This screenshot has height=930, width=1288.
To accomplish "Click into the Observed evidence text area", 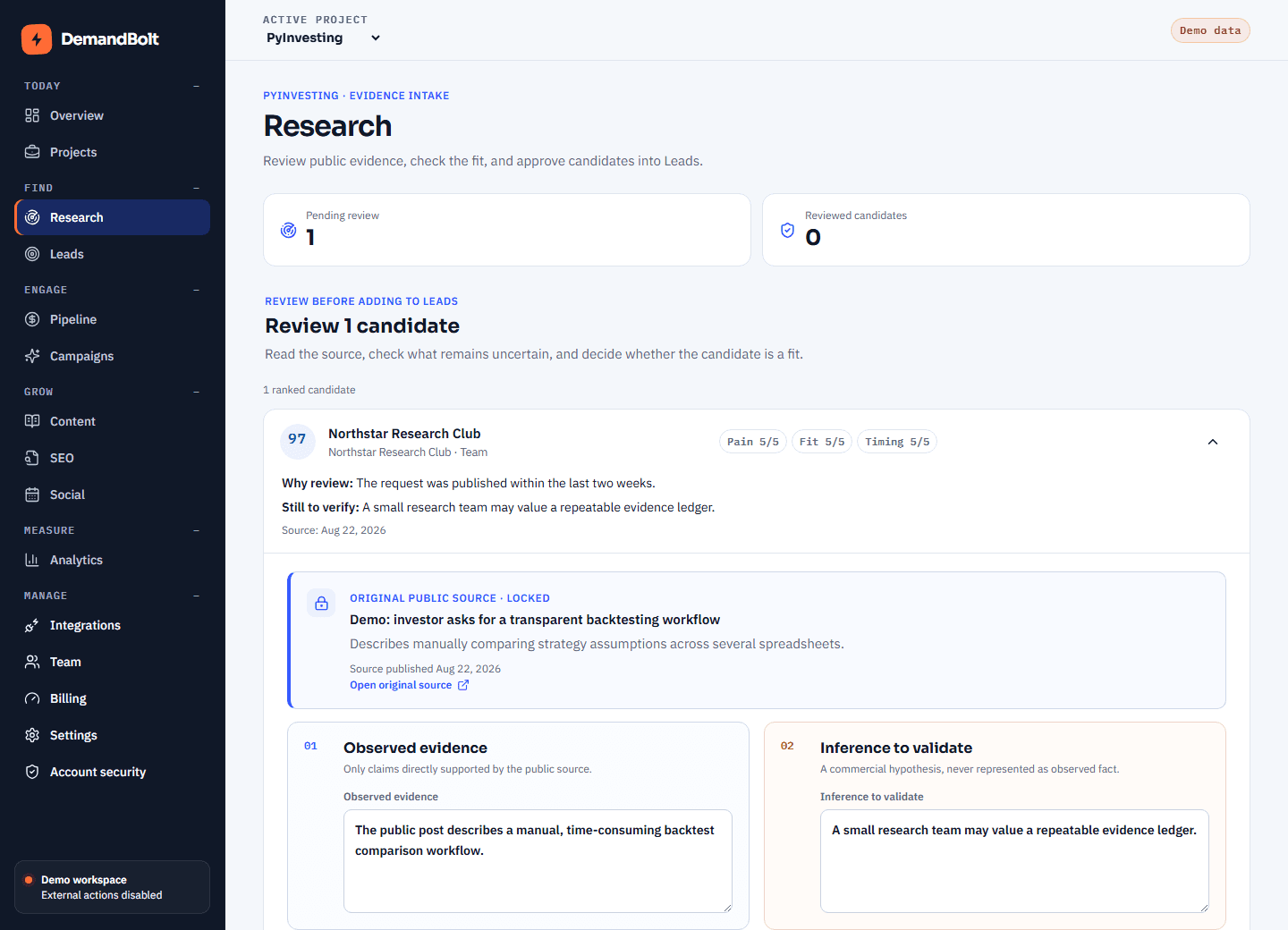I will [x=538, y=861].
